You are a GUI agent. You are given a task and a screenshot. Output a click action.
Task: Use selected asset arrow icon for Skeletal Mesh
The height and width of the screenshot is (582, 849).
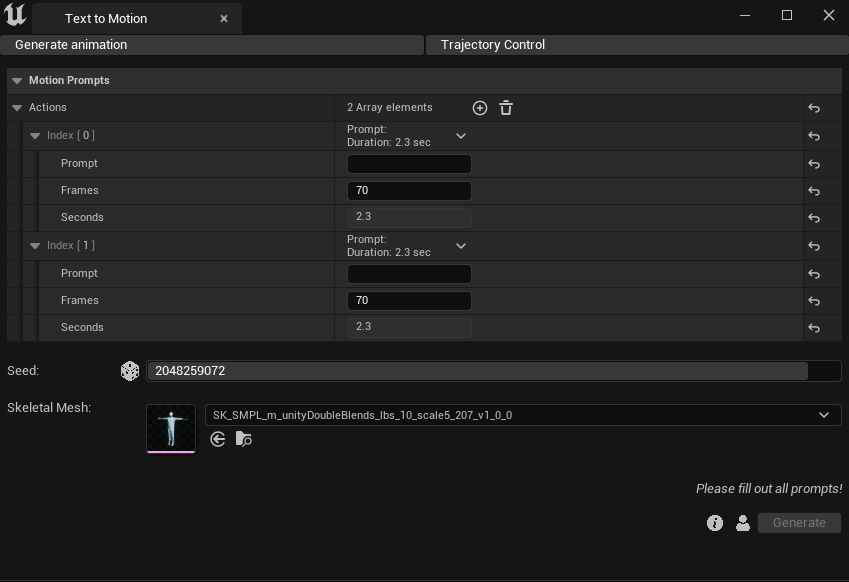(218, 439)
